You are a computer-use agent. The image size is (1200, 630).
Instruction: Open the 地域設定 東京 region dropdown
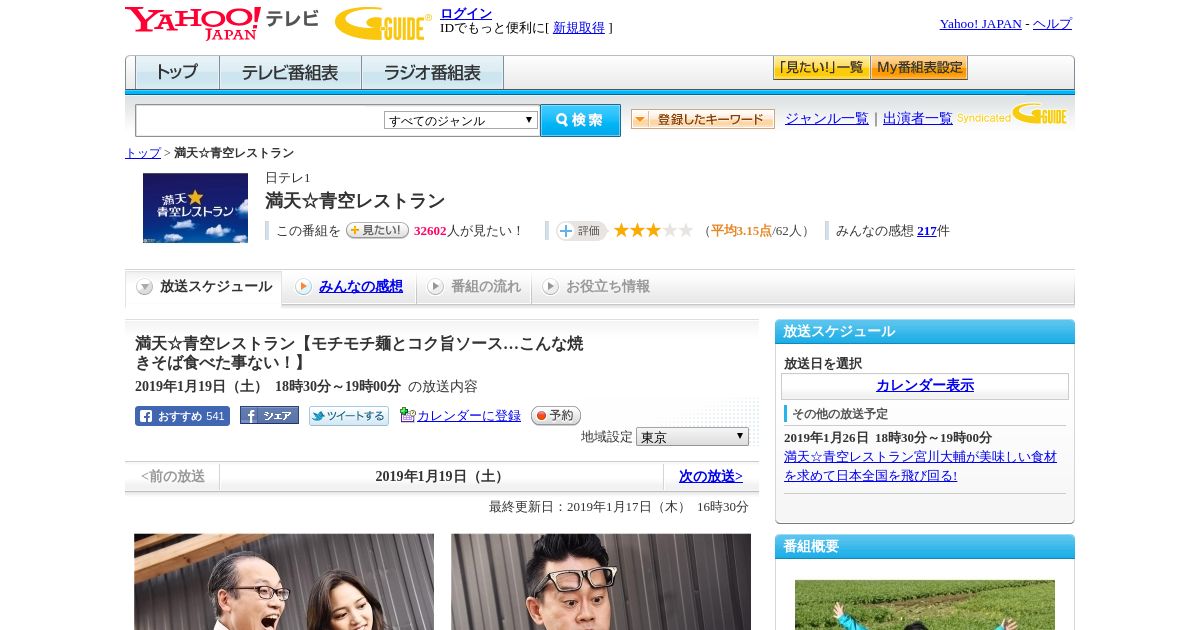[x=692, y=437]
